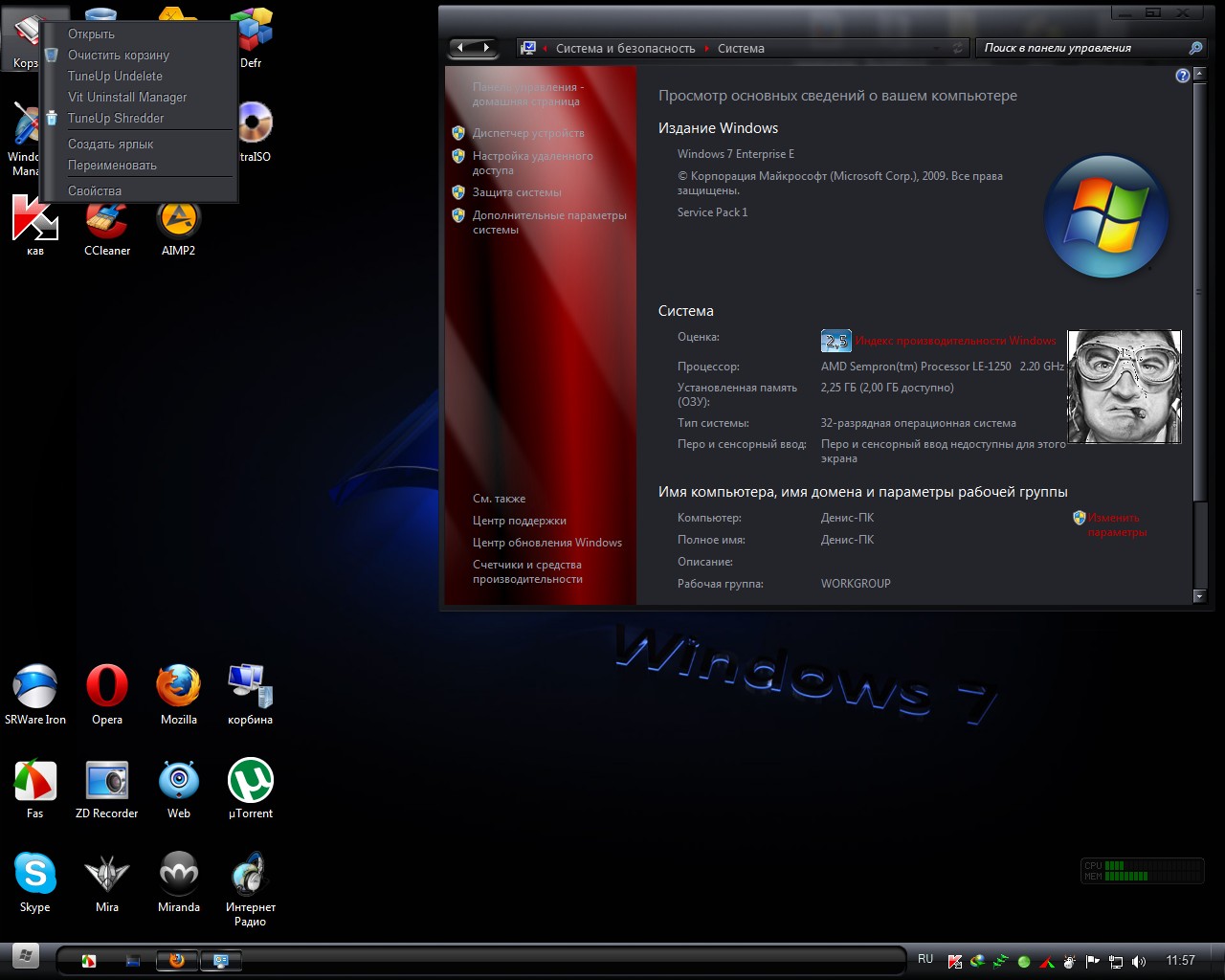Switch to Firefox in the taskbar
Screen dimensions: 1225x980
click(x=177, y=960)
